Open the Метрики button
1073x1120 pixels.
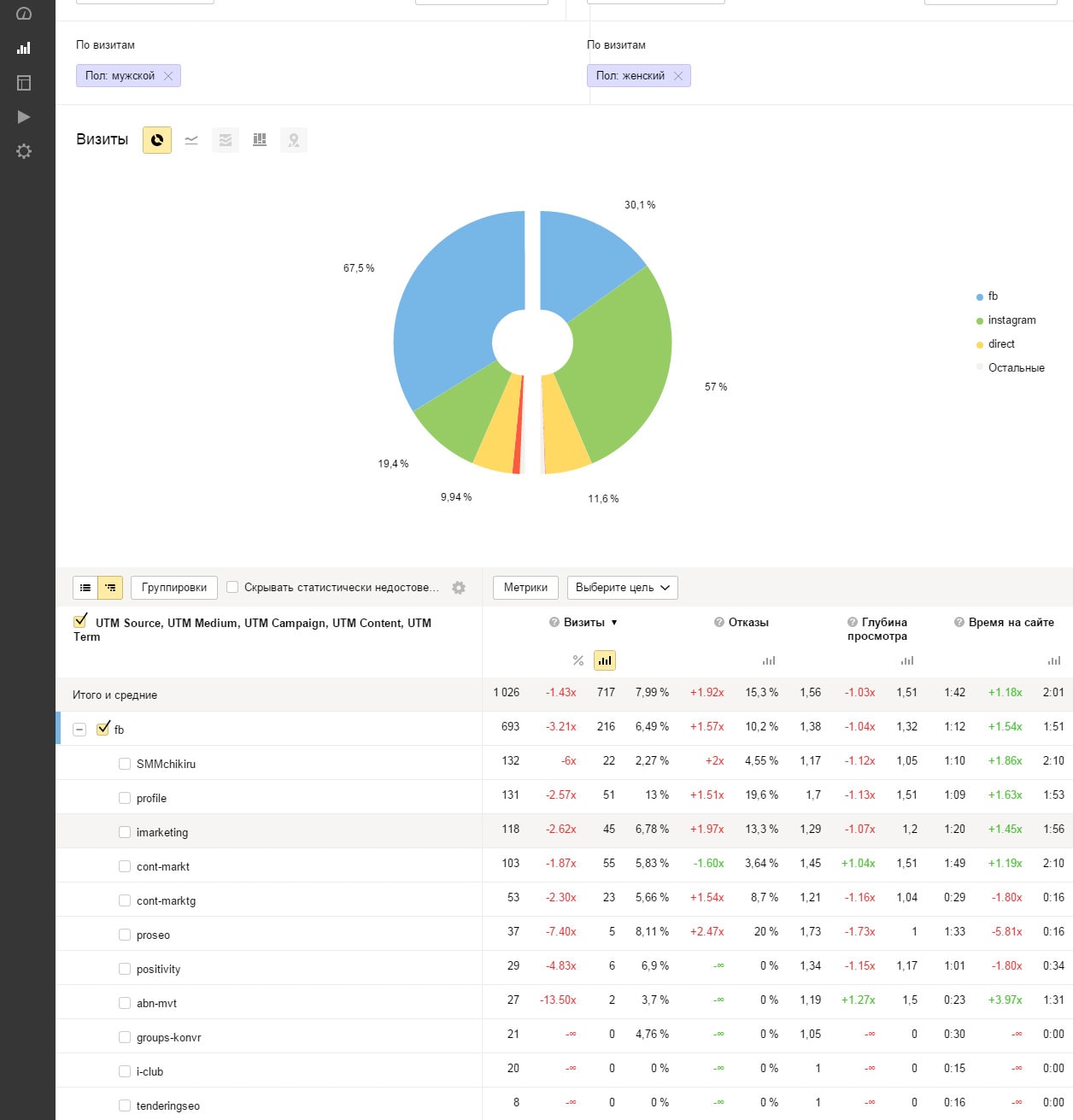(x=525, y=588)
